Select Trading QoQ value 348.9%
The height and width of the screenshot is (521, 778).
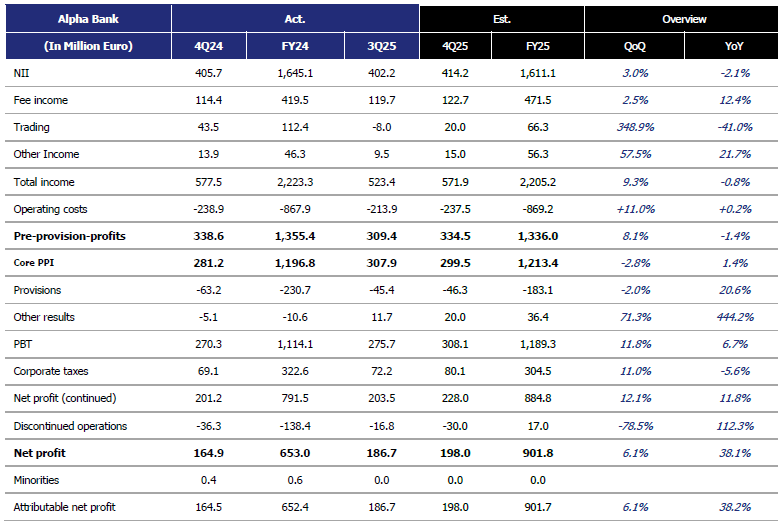pyautogui.click(x=637, y=127)
